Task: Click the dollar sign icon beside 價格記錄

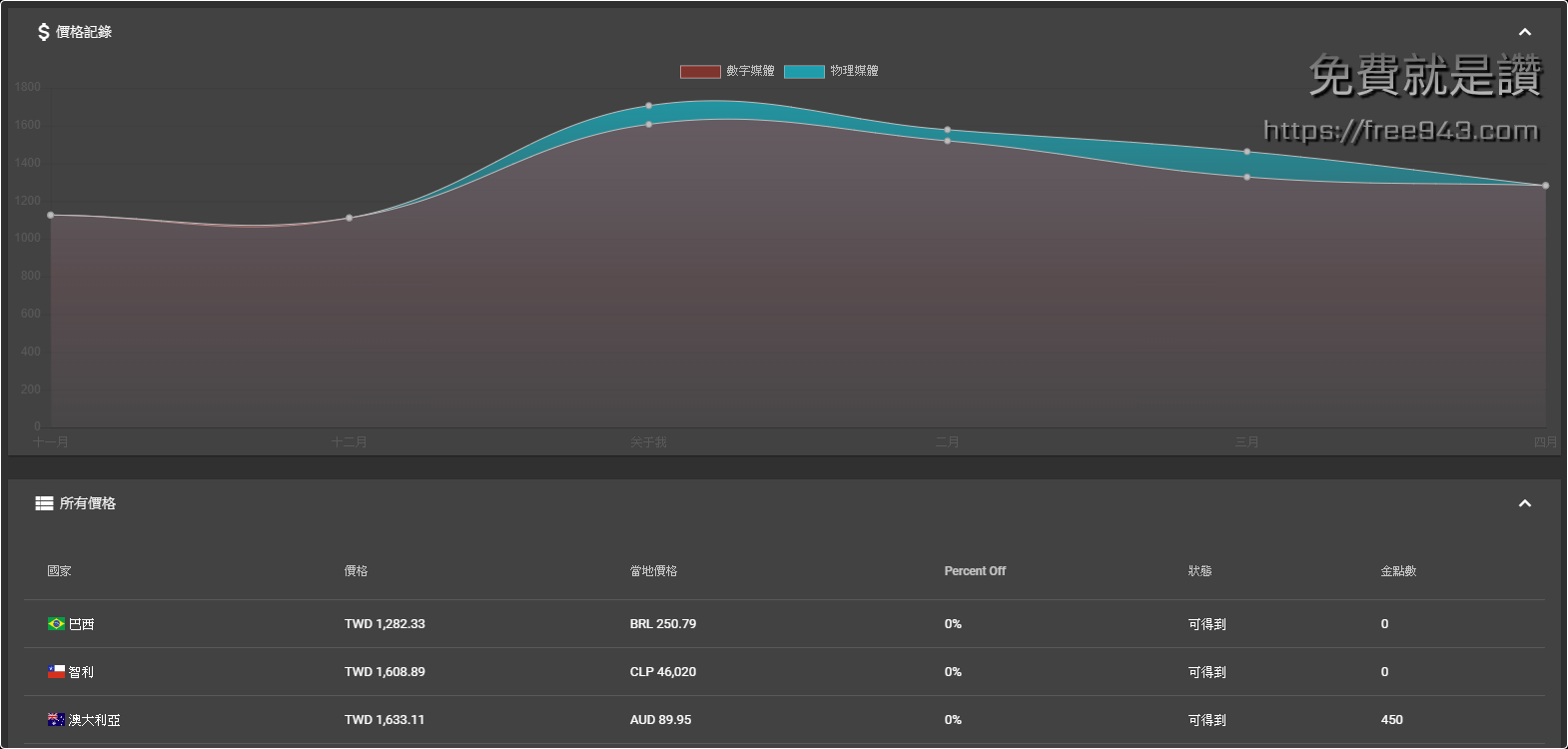Action: point(43,32)
